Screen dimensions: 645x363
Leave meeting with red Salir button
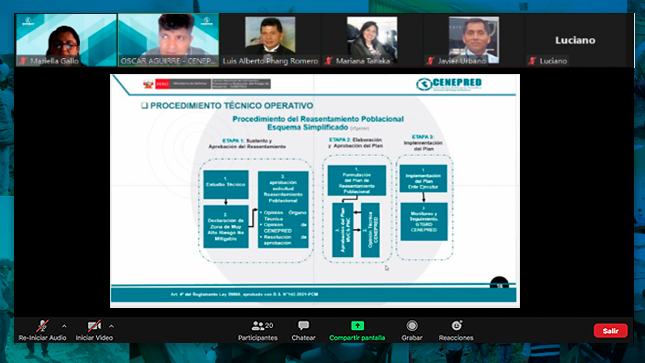pos(610,330)
